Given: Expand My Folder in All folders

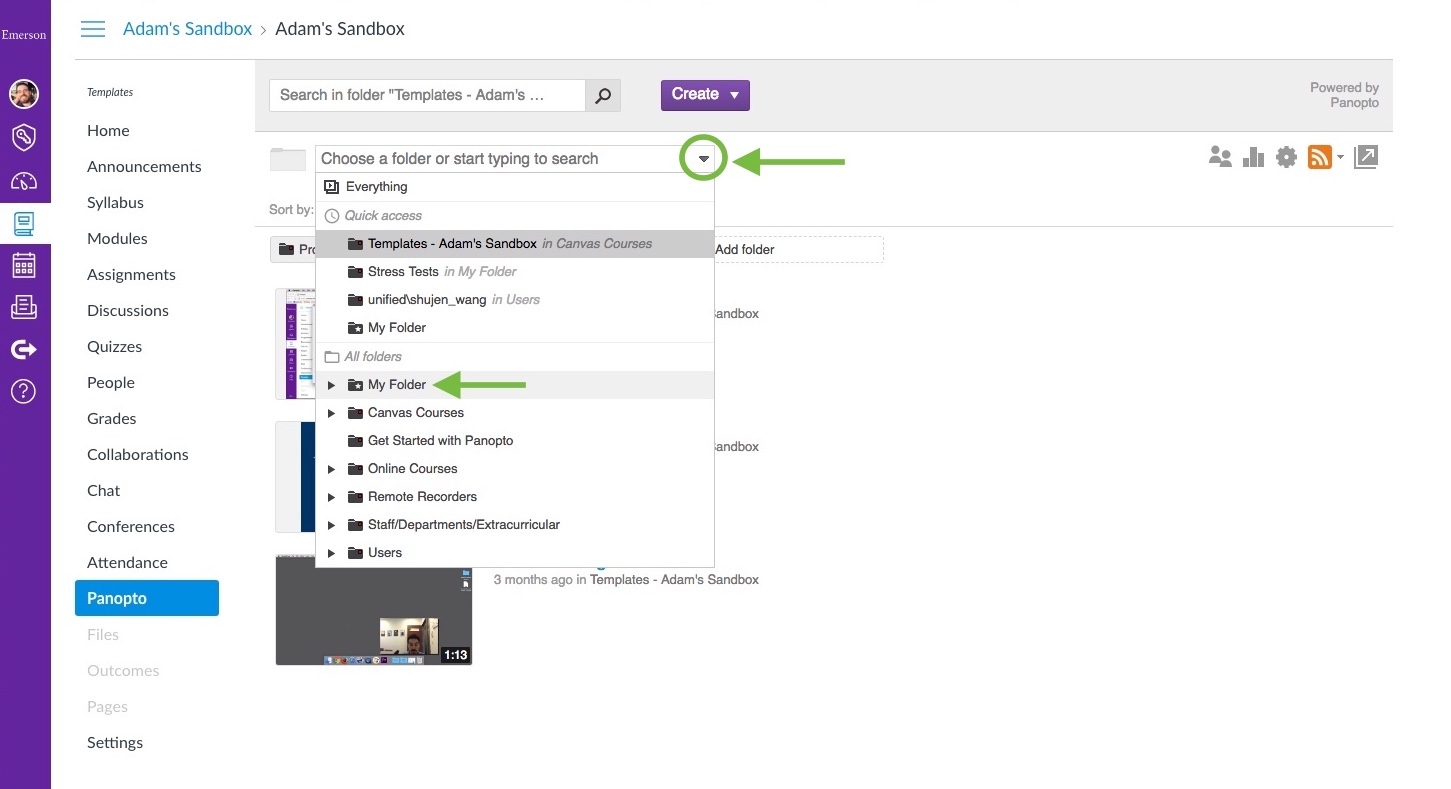Looking at the screenshot, I should tap(331, 385).
